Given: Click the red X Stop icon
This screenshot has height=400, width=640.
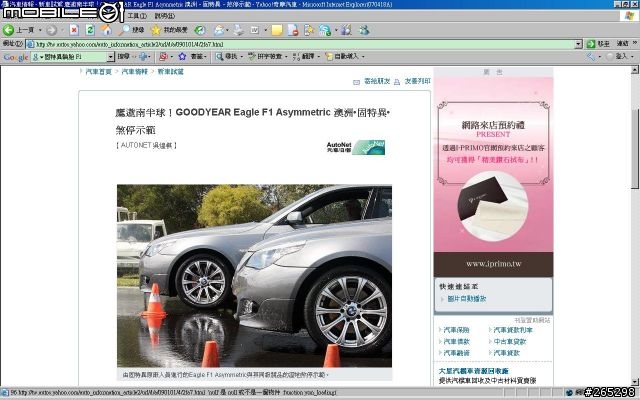Looking at the screenshot, I should coord(74,30).
